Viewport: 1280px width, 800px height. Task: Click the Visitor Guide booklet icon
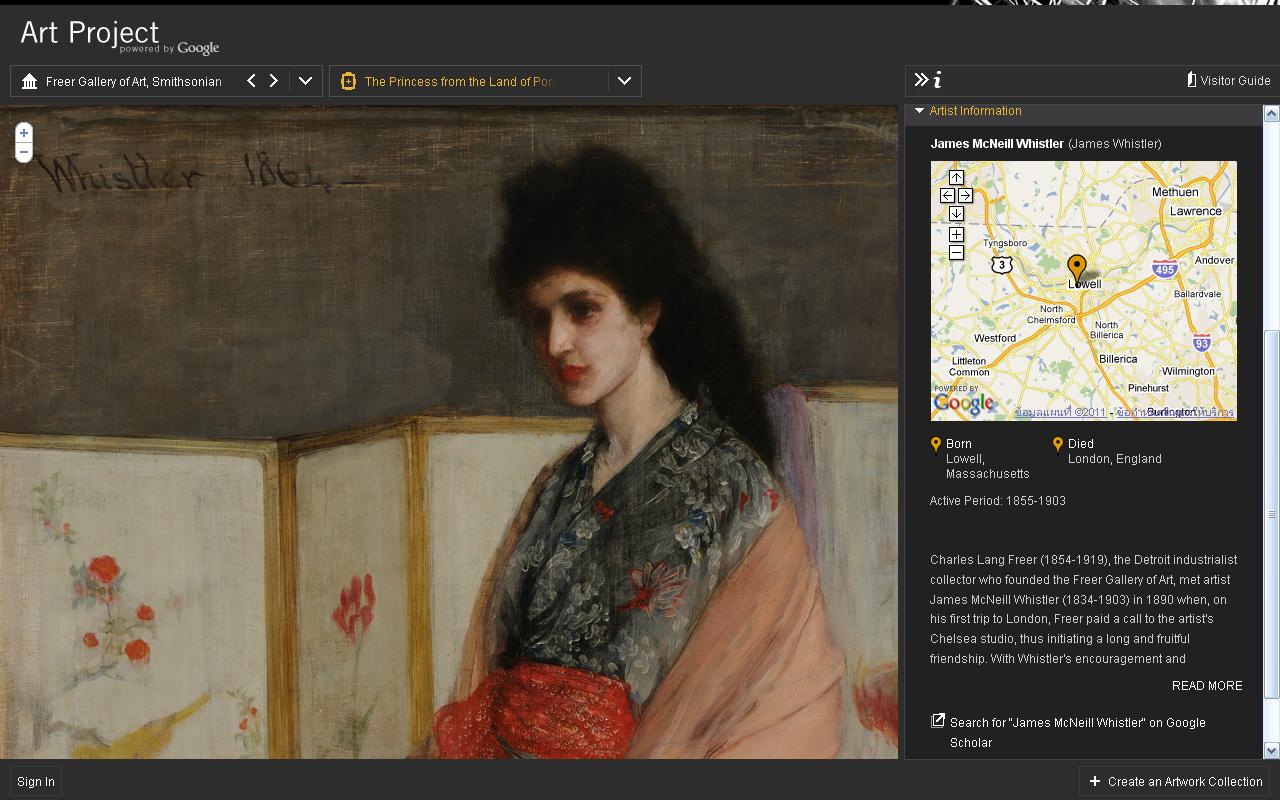[1192, 80]
